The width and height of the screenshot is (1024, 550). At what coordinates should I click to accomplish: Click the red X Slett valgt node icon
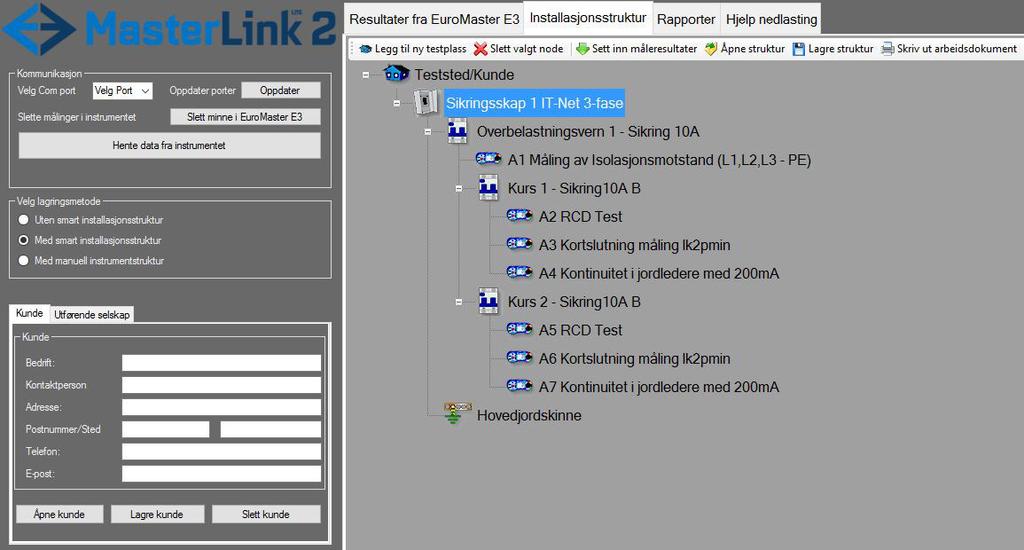click(x=481, y=49)
